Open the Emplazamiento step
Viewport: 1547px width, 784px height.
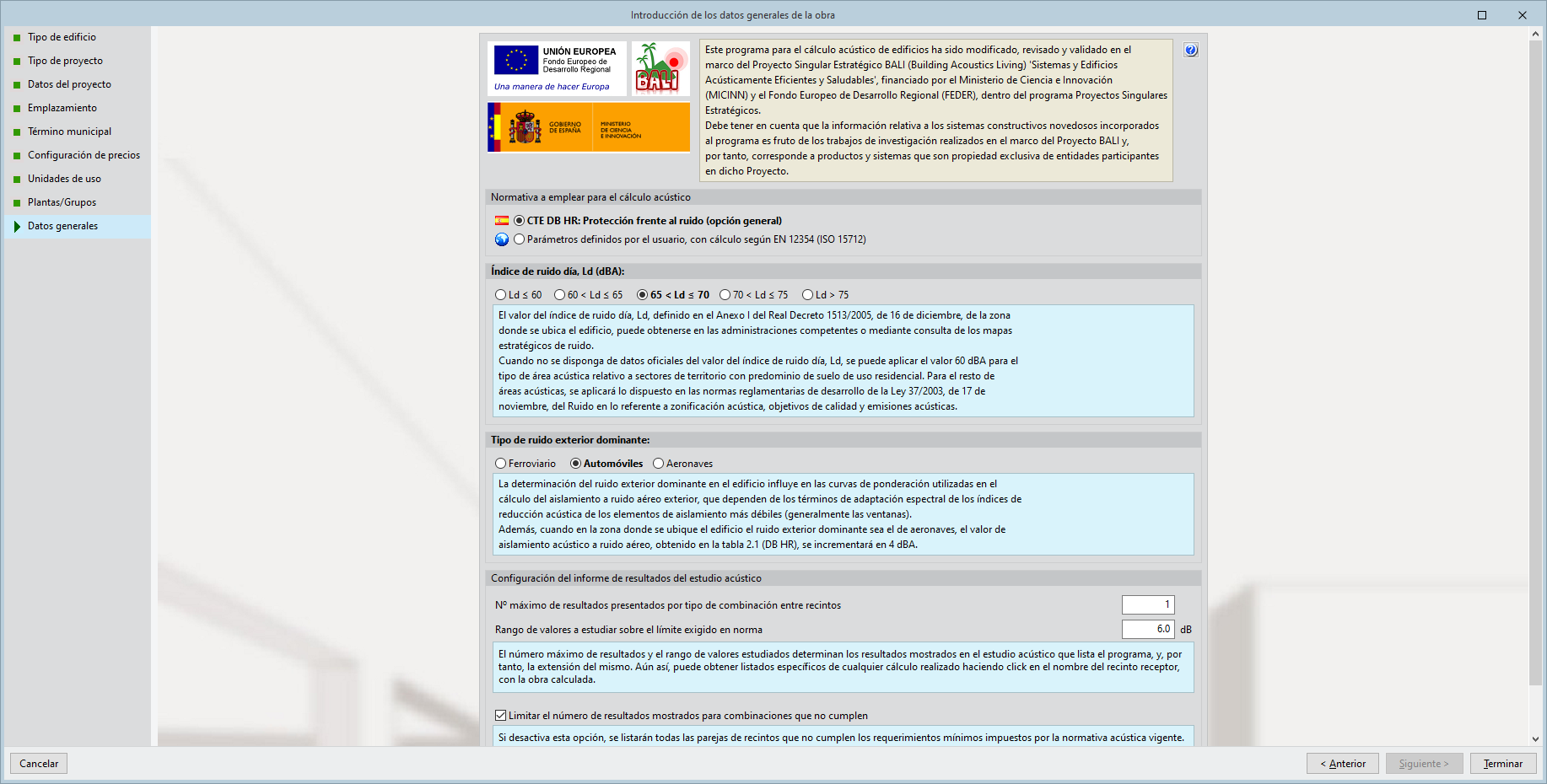[78, 108]
